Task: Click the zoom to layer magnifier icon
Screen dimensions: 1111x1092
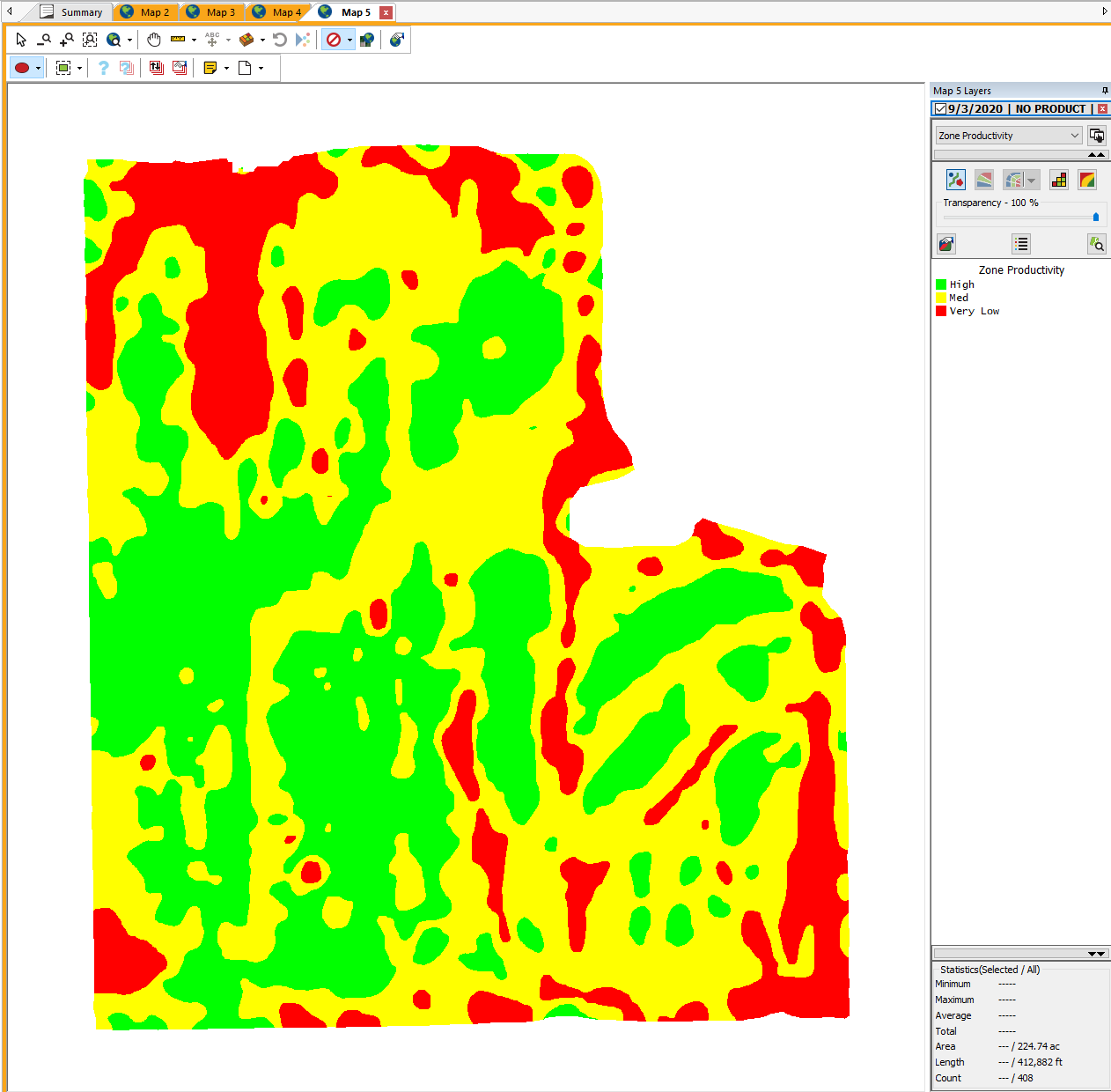Action: pos(1096,244)
